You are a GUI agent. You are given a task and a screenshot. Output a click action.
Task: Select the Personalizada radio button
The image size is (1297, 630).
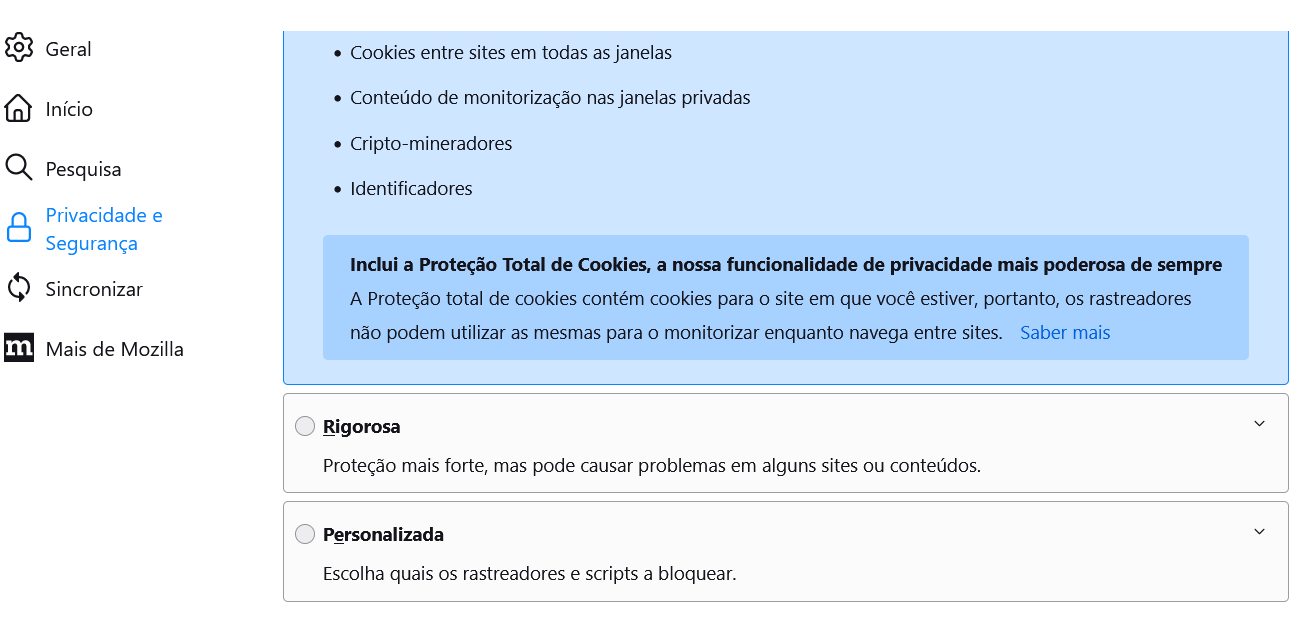pyautogui.click(x=305, y=535)
